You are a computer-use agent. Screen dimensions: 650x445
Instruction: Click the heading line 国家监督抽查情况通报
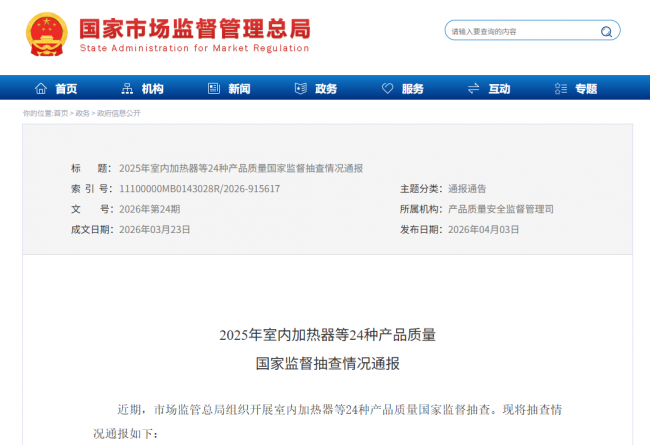[x=327, y=363]
